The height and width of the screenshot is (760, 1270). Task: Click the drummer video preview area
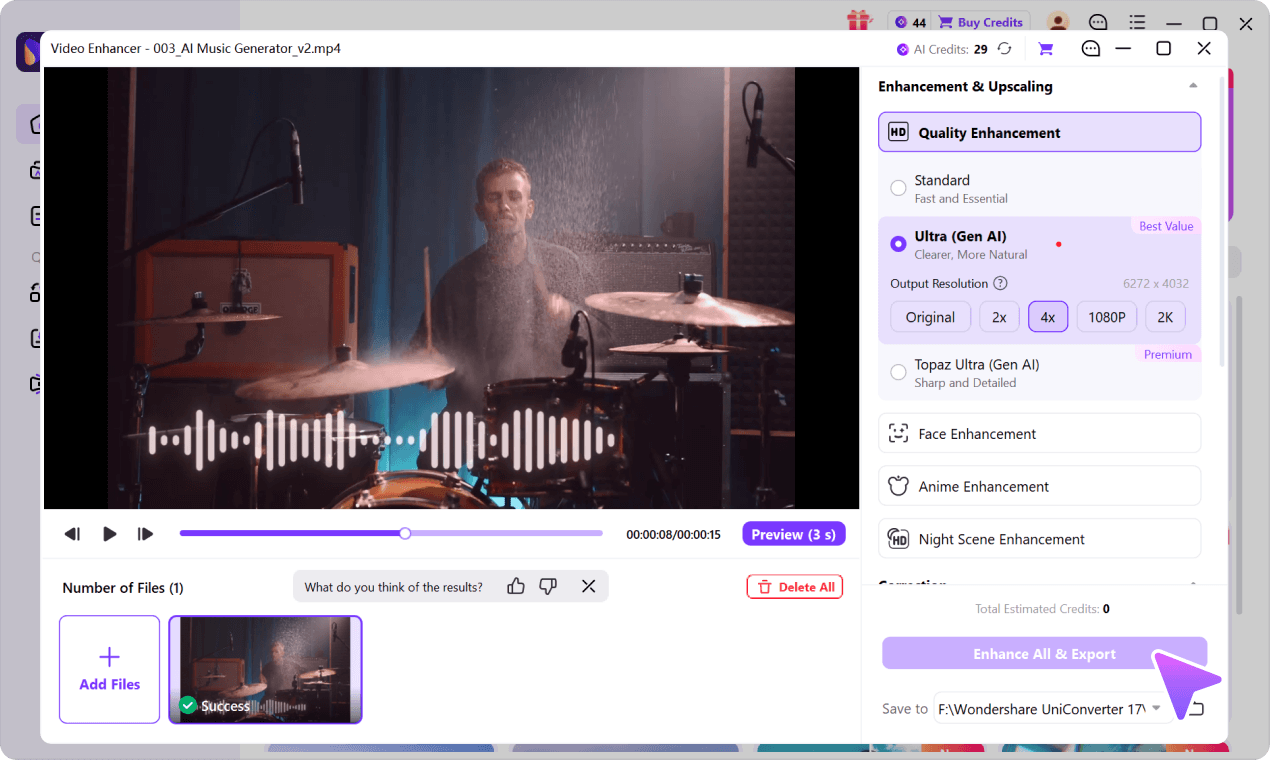(x=451, y=288)
